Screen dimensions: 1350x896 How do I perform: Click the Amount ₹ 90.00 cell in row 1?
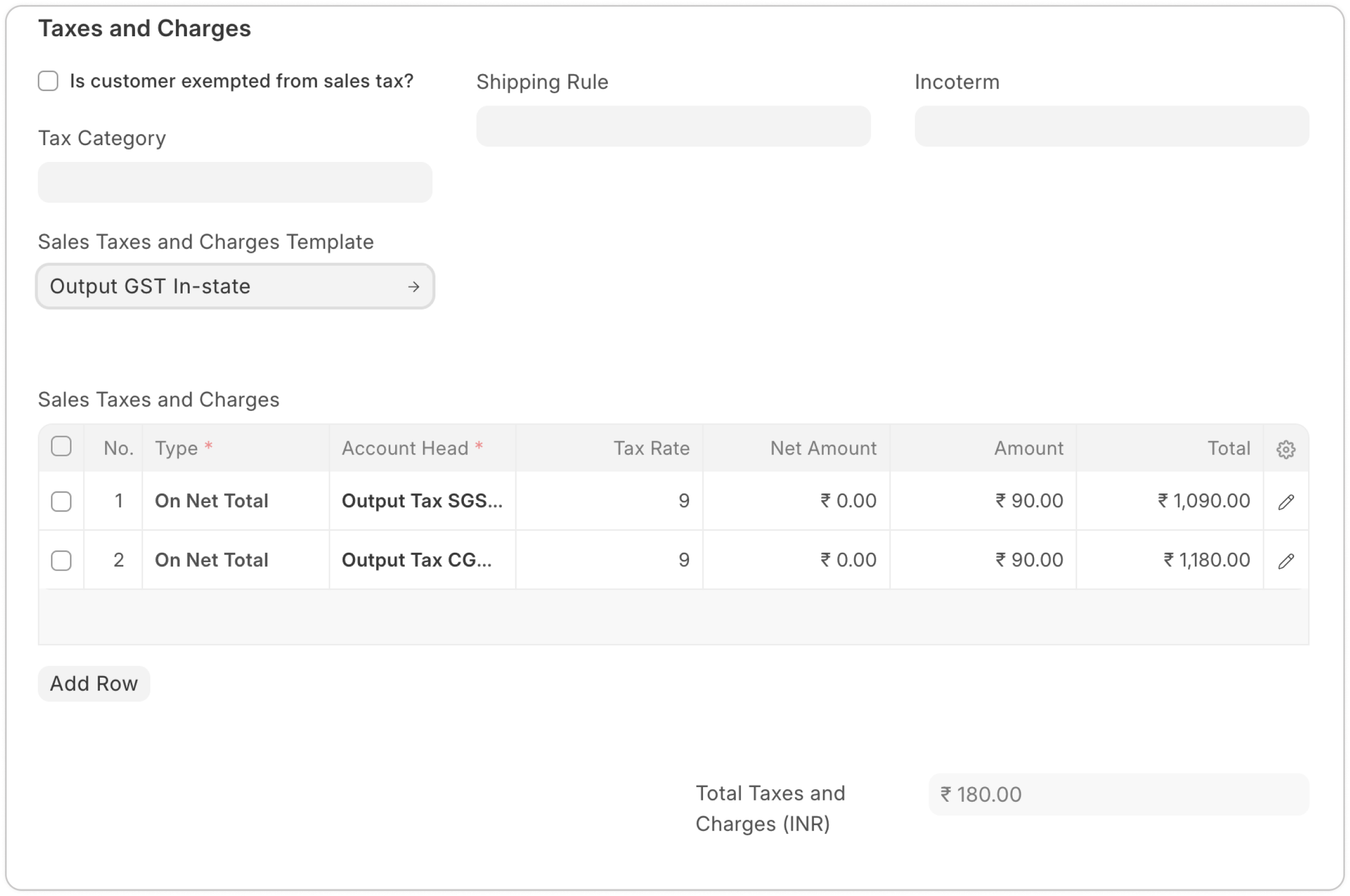click(x=983, y=501)
